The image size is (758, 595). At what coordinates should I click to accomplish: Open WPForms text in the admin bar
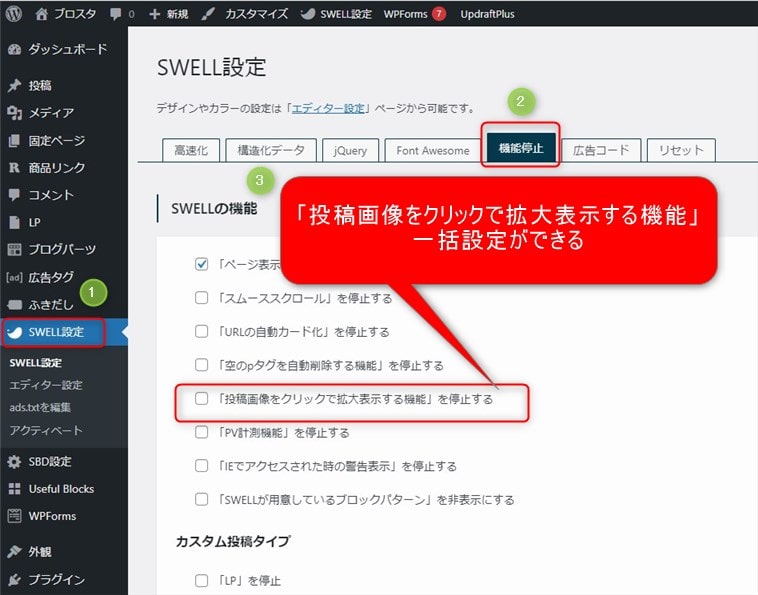(405, 14)
